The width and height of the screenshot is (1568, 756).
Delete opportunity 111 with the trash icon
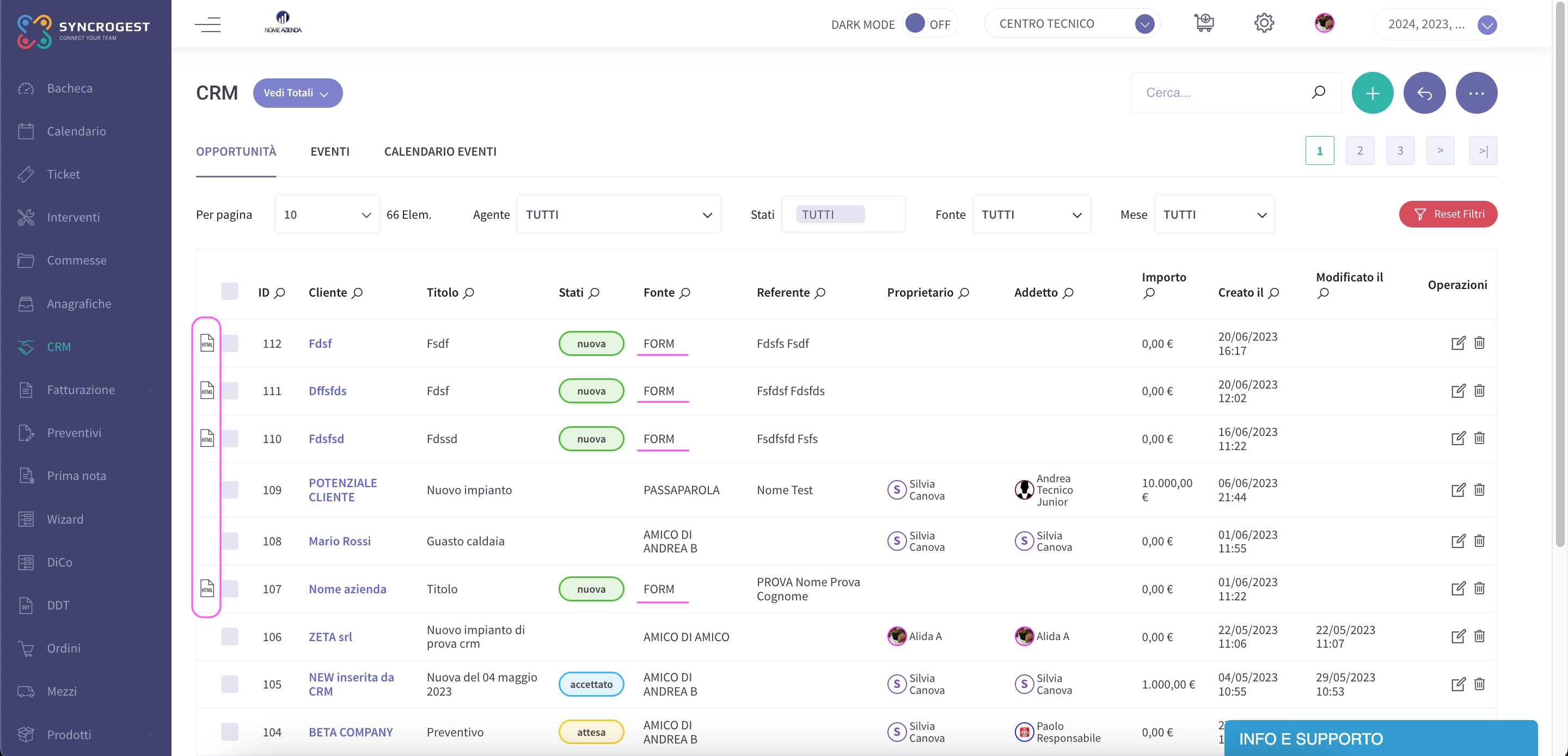[1479, 390]
